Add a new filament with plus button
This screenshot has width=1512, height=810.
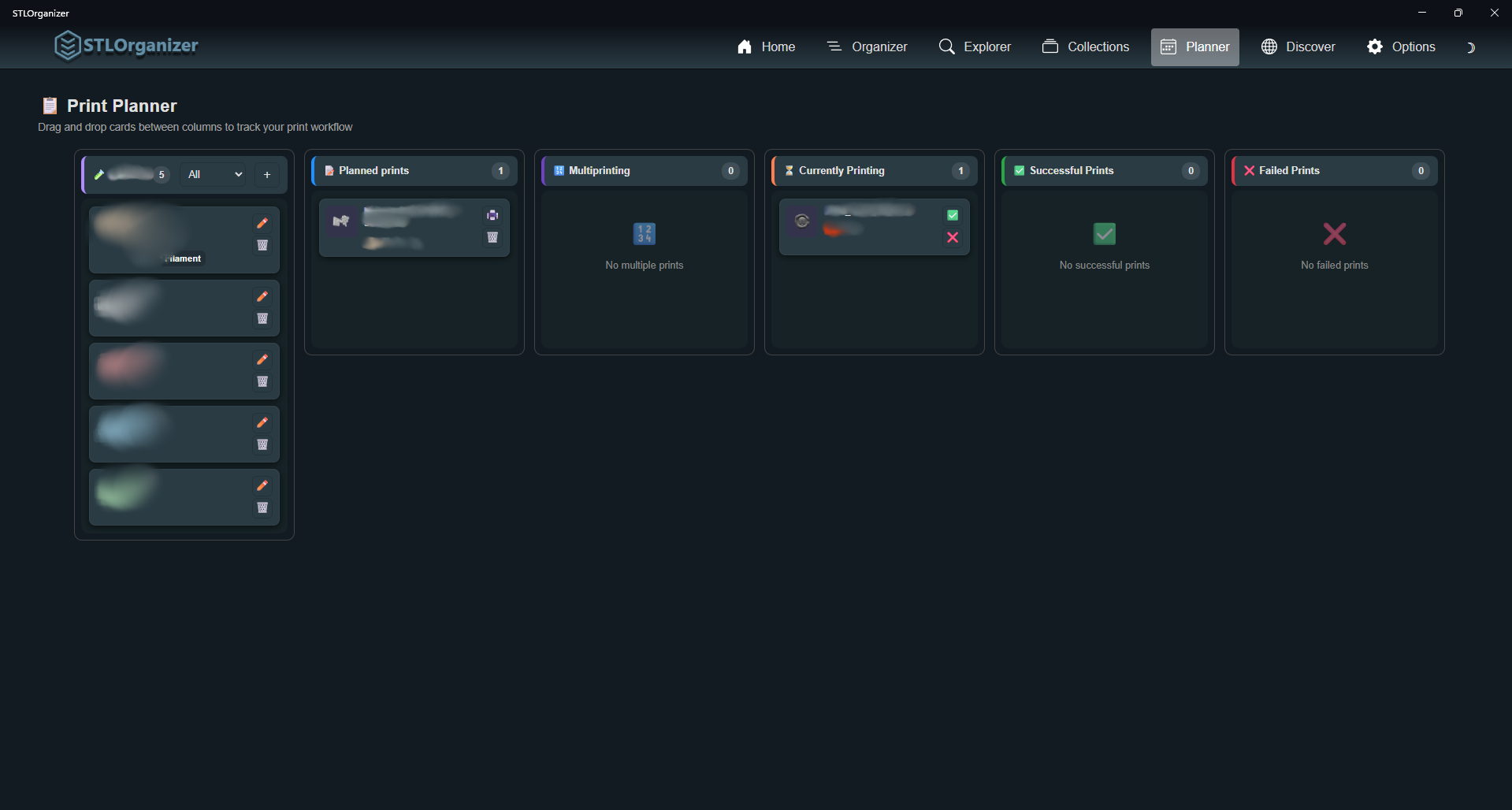(x=267, y=174)
